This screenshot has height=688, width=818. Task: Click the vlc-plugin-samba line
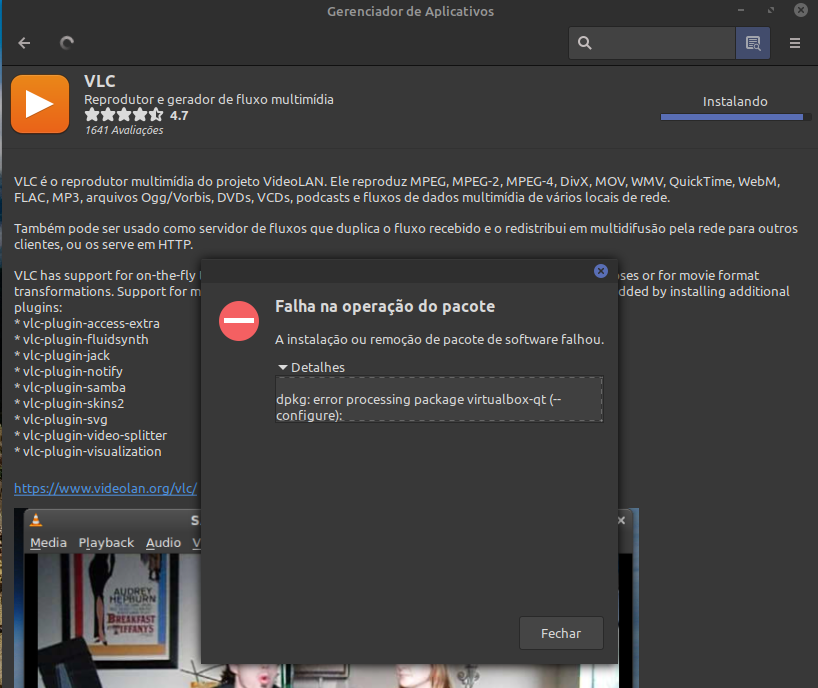click(70, 388)
